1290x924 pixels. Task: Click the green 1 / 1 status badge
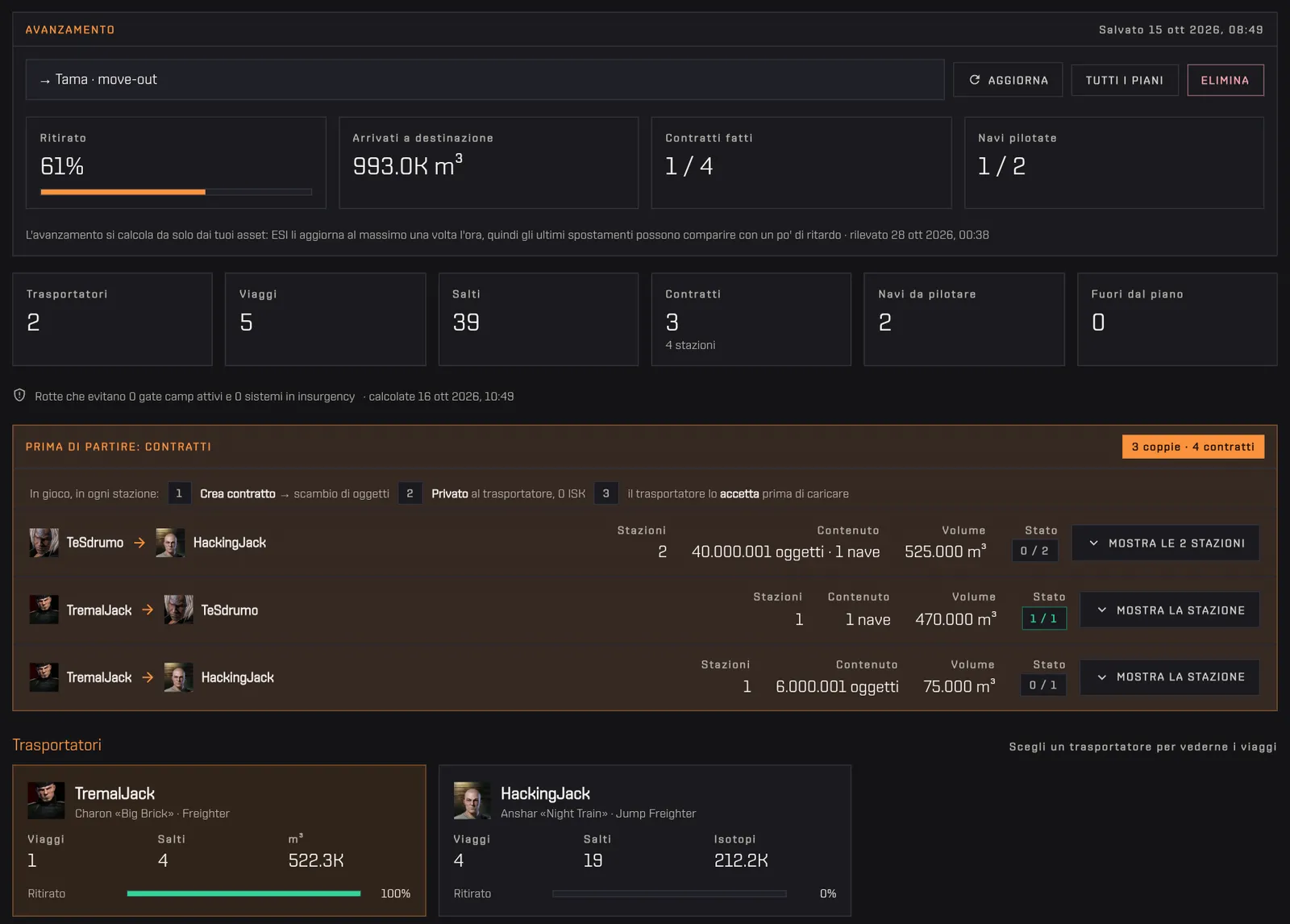coord(1044,618)
